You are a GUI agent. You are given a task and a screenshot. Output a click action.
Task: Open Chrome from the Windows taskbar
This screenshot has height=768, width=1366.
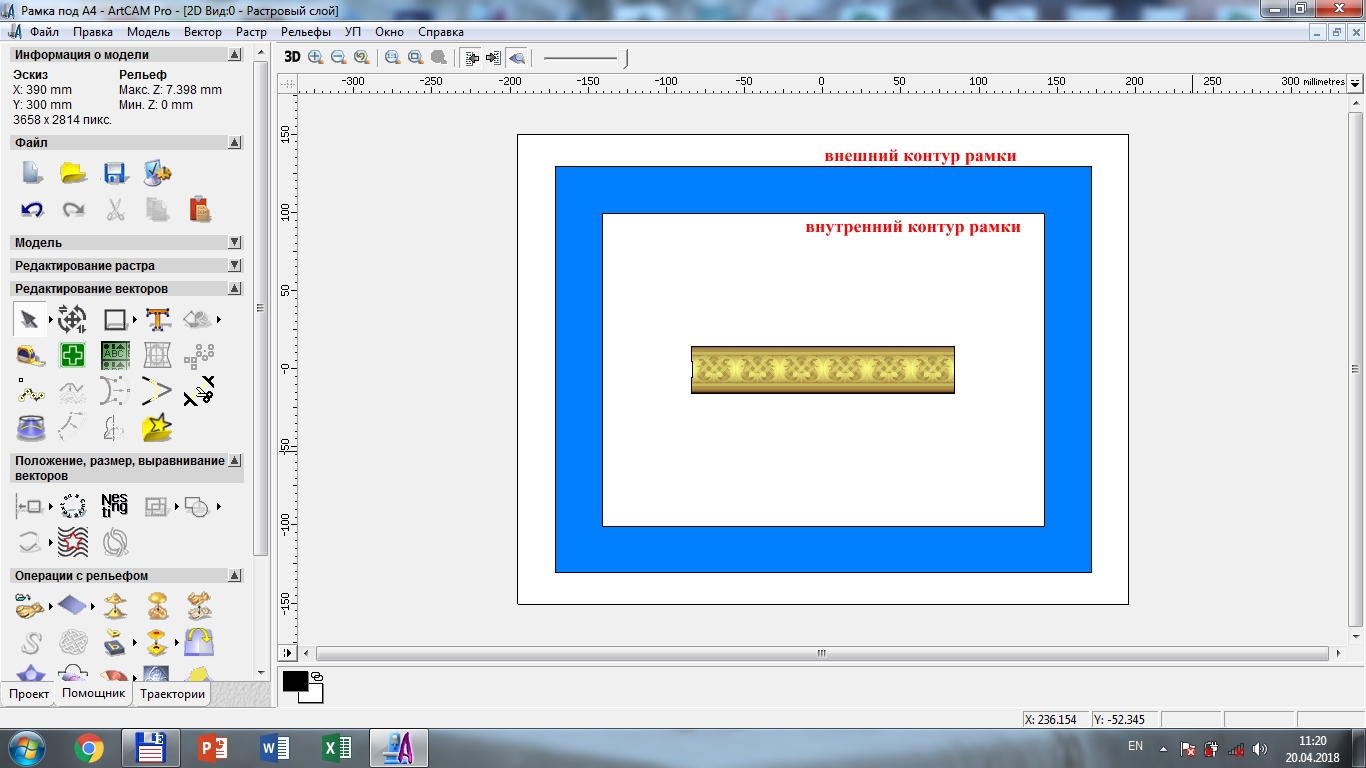point(89,748)
